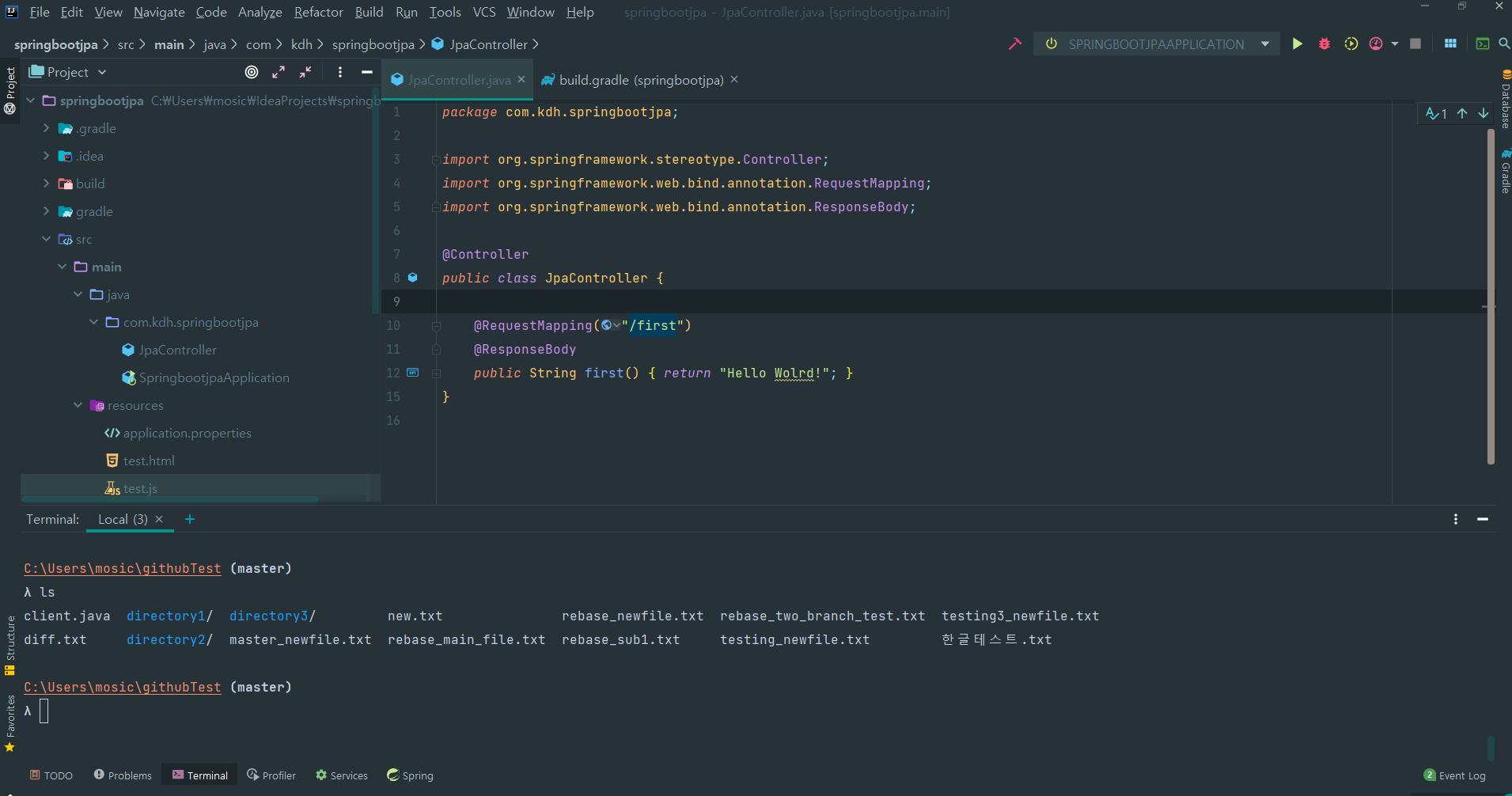Screen dimensions: 1512x796
Task: Select JpaController in project tree
Action: click(178, 350)
